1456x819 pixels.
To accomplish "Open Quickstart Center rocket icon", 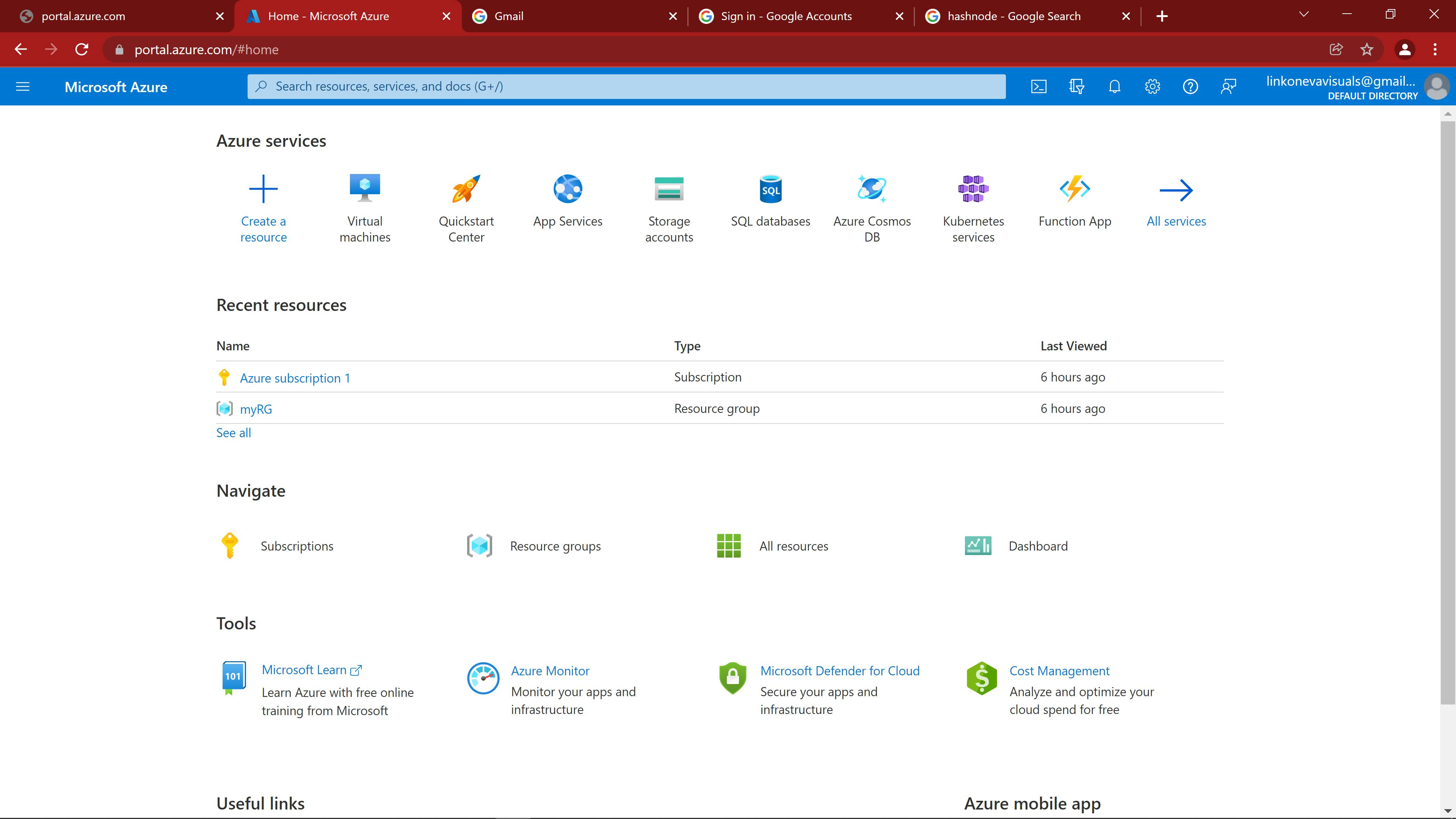I will point(466,188).
